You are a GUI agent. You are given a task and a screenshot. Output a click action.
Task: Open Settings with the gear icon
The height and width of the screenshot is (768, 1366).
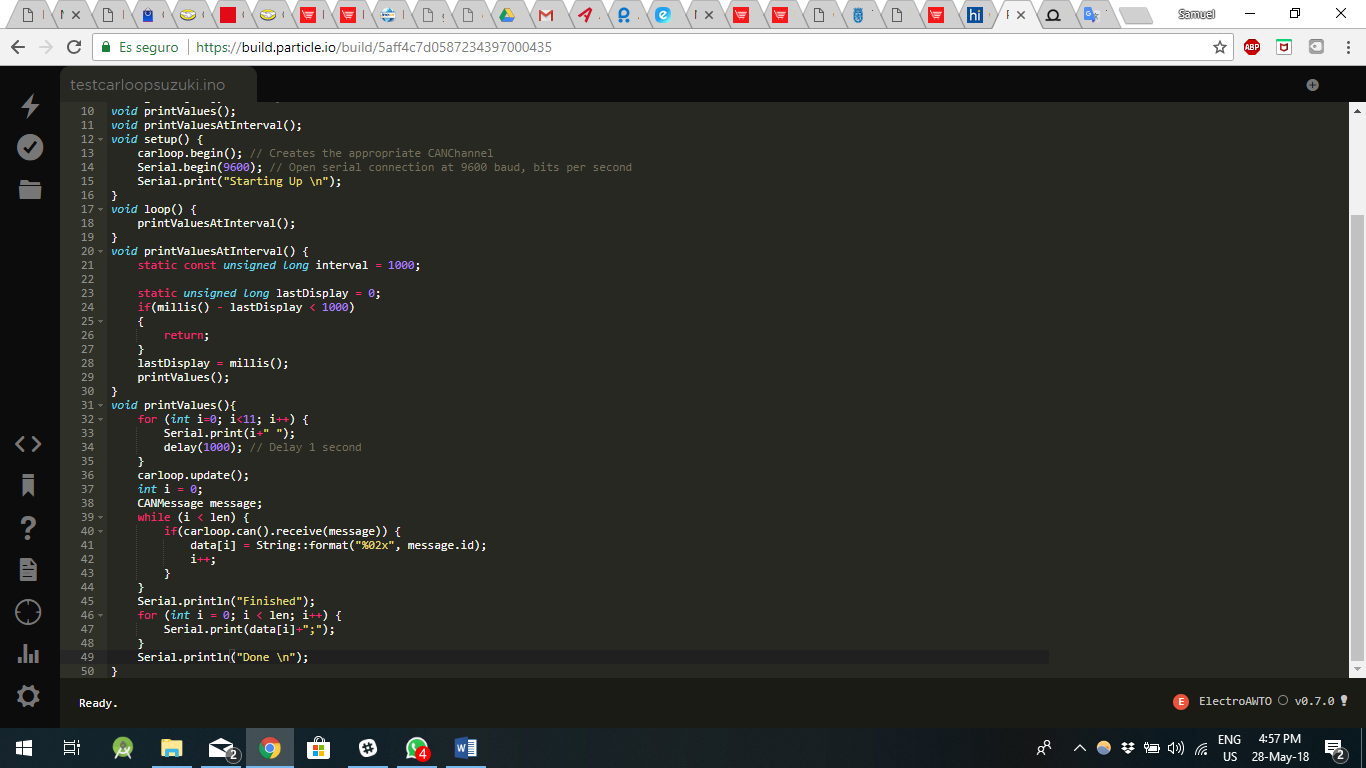[x=29, y=696]
